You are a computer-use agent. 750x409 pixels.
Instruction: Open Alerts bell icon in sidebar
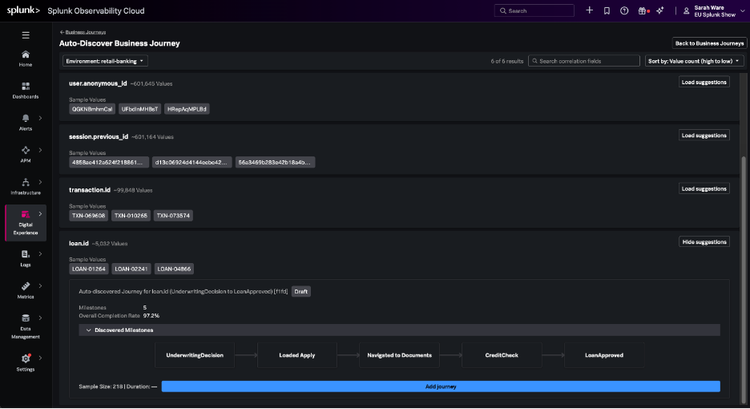pyautogui.click(x=25, y=118)
